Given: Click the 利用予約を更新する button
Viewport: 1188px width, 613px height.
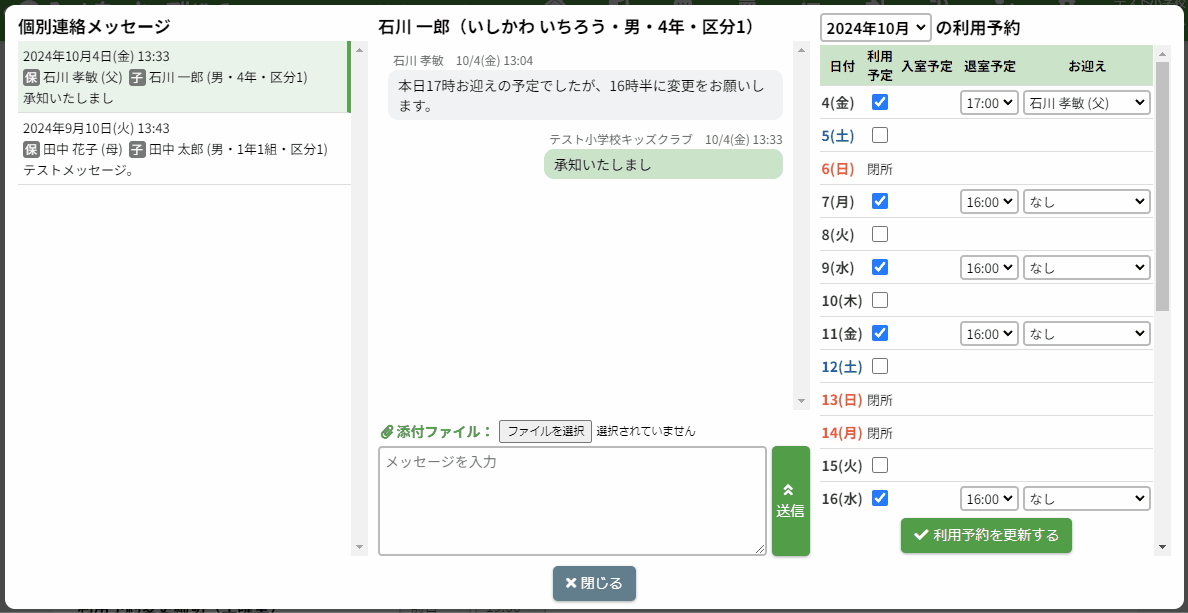Looking at the screenshot, I should [986, 535].
